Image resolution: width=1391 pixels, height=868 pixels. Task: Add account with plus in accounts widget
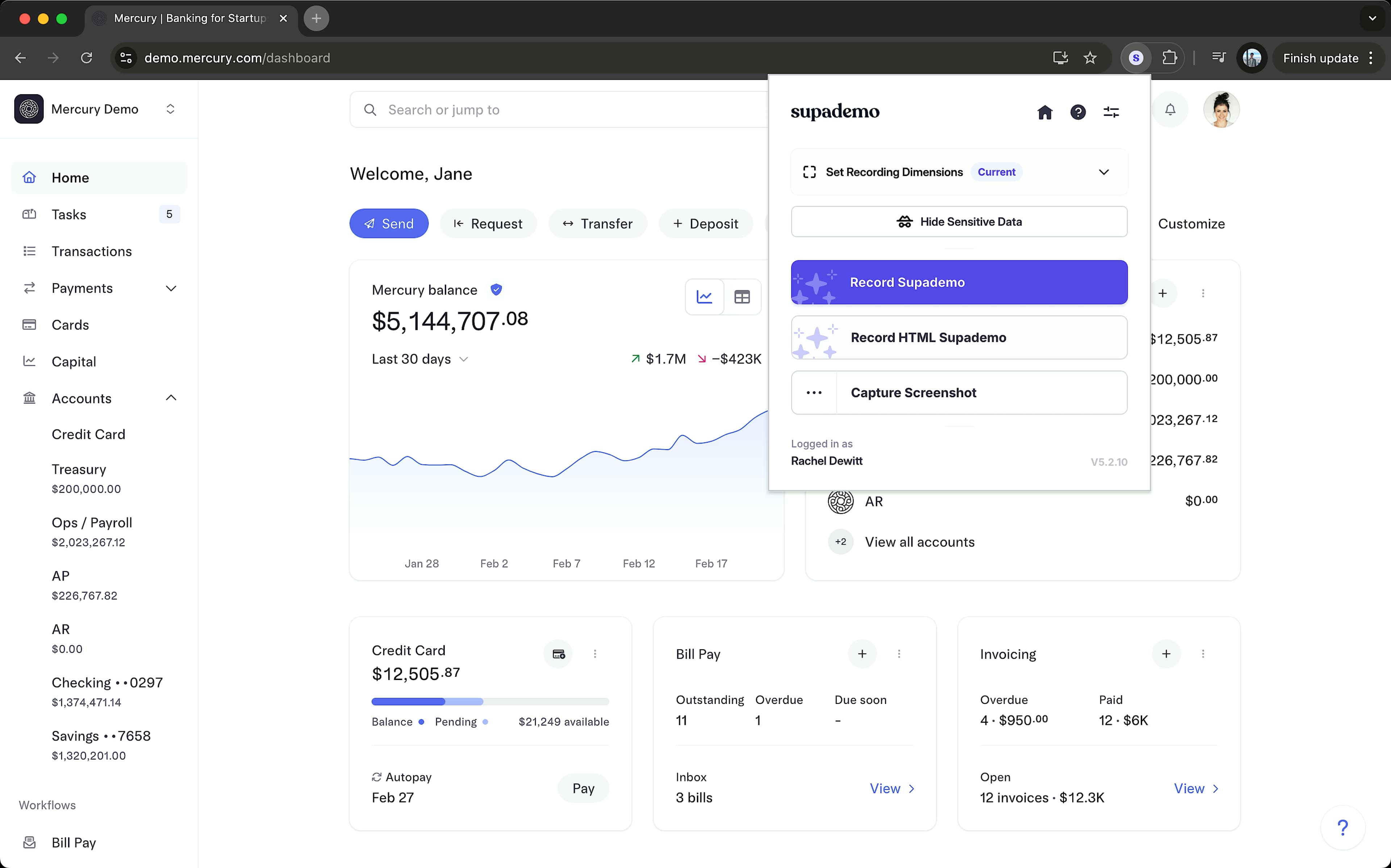pos(1163,293)
